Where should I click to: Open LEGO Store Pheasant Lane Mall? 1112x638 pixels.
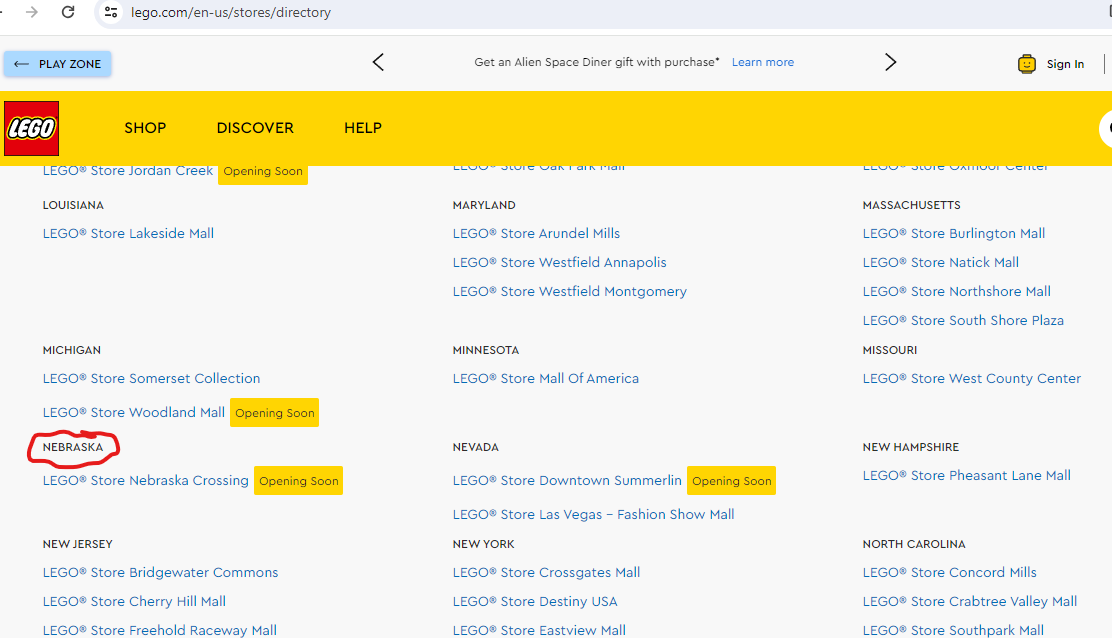click(x=967, y=476)
